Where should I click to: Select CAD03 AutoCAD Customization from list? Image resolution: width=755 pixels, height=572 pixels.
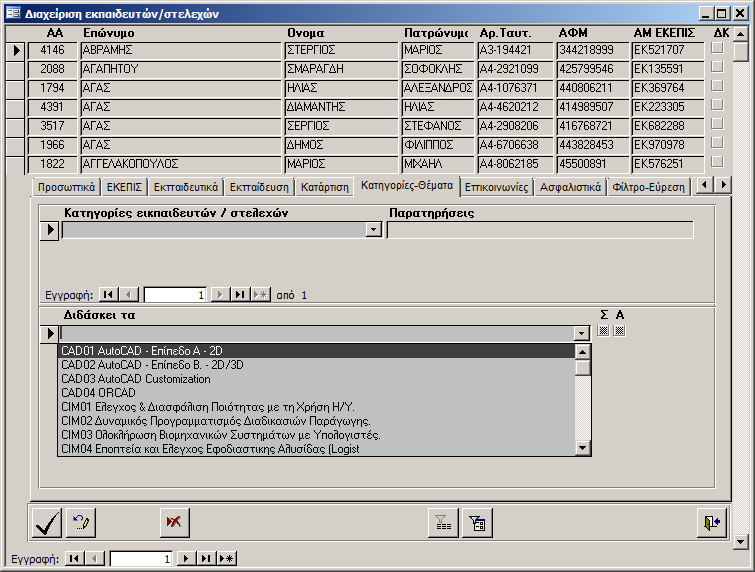(136, 379)
